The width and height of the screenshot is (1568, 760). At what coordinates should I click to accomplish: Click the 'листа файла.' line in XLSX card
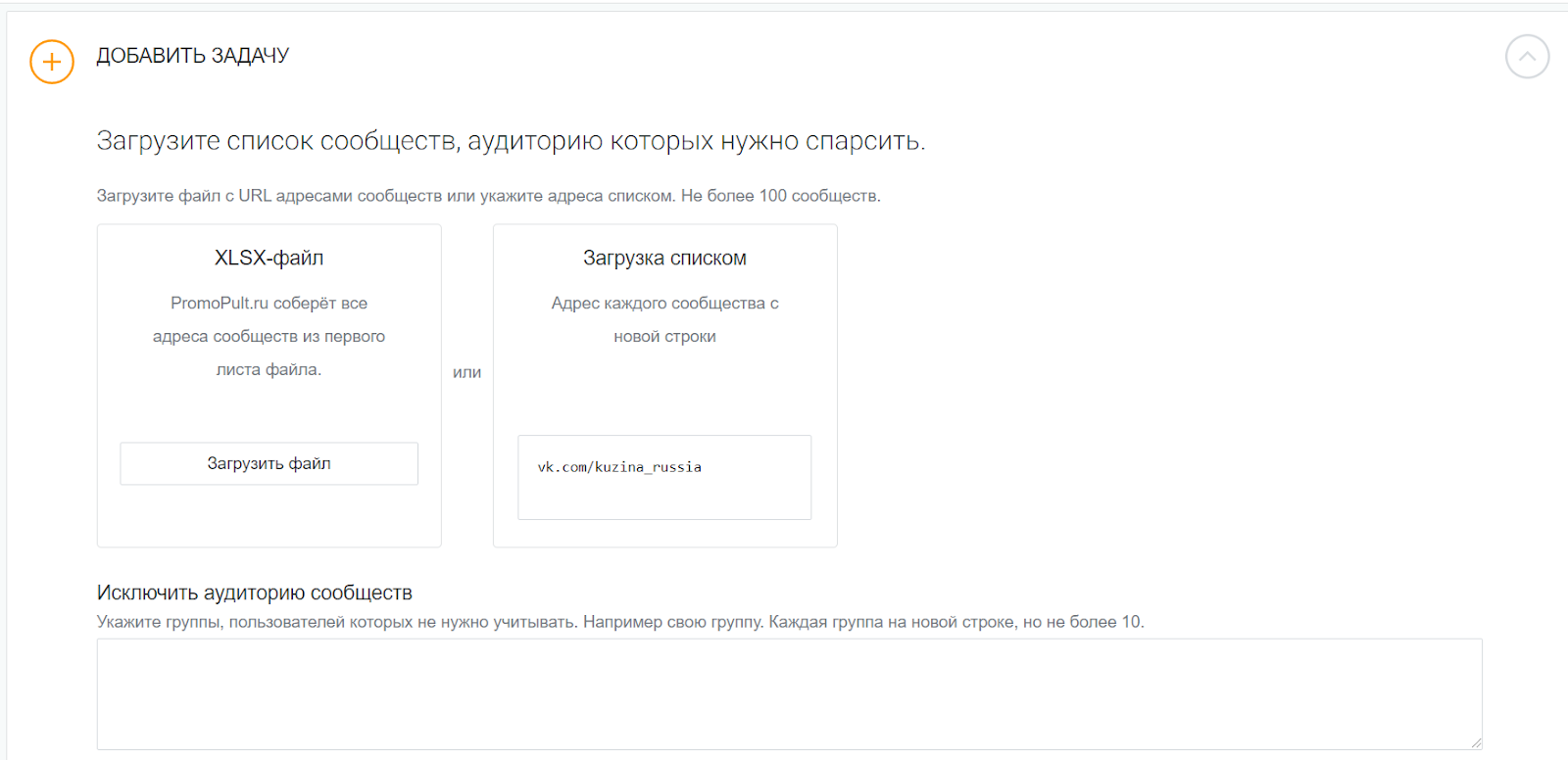tap(269, 369)
